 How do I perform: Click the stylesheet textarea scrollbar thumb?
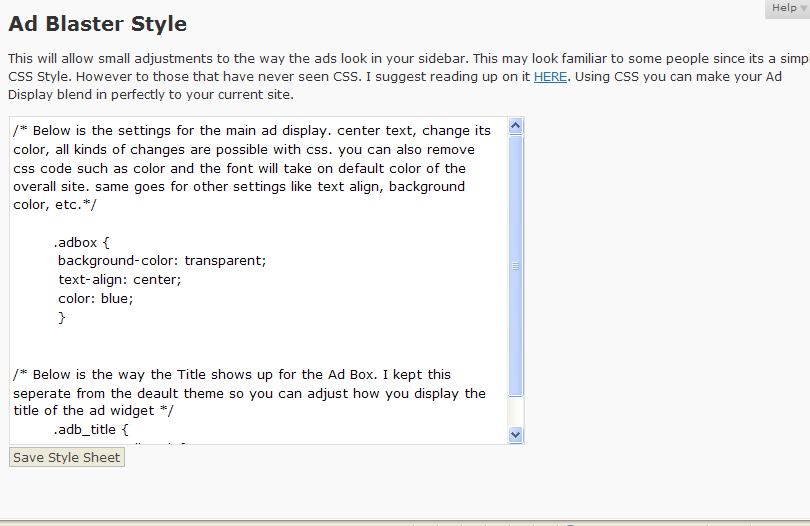(515, 266)
